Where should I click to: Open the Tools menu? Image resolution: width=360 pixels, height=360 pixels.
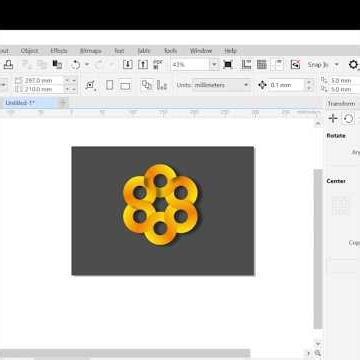click(170, 51)
